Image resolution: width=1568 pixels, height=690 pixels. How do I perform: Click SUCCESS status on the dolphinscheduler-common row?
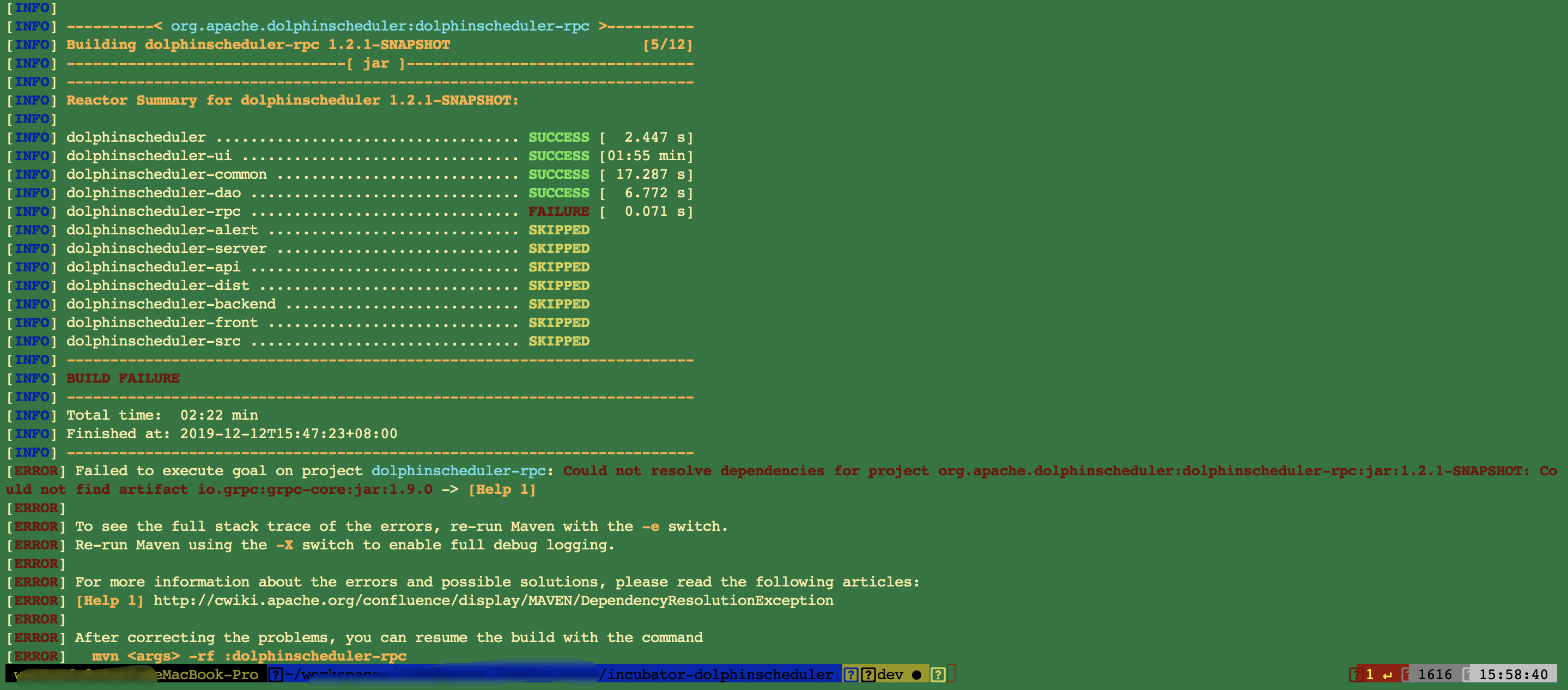559,174
